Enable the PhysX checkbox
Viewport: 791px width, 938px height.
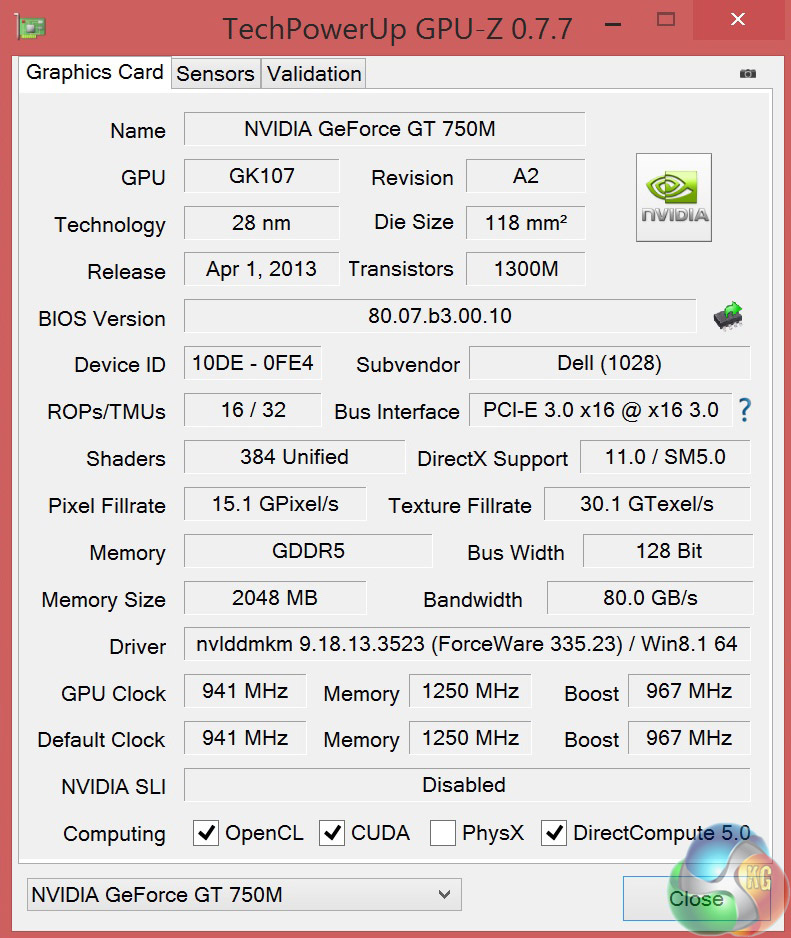point(443,833)
